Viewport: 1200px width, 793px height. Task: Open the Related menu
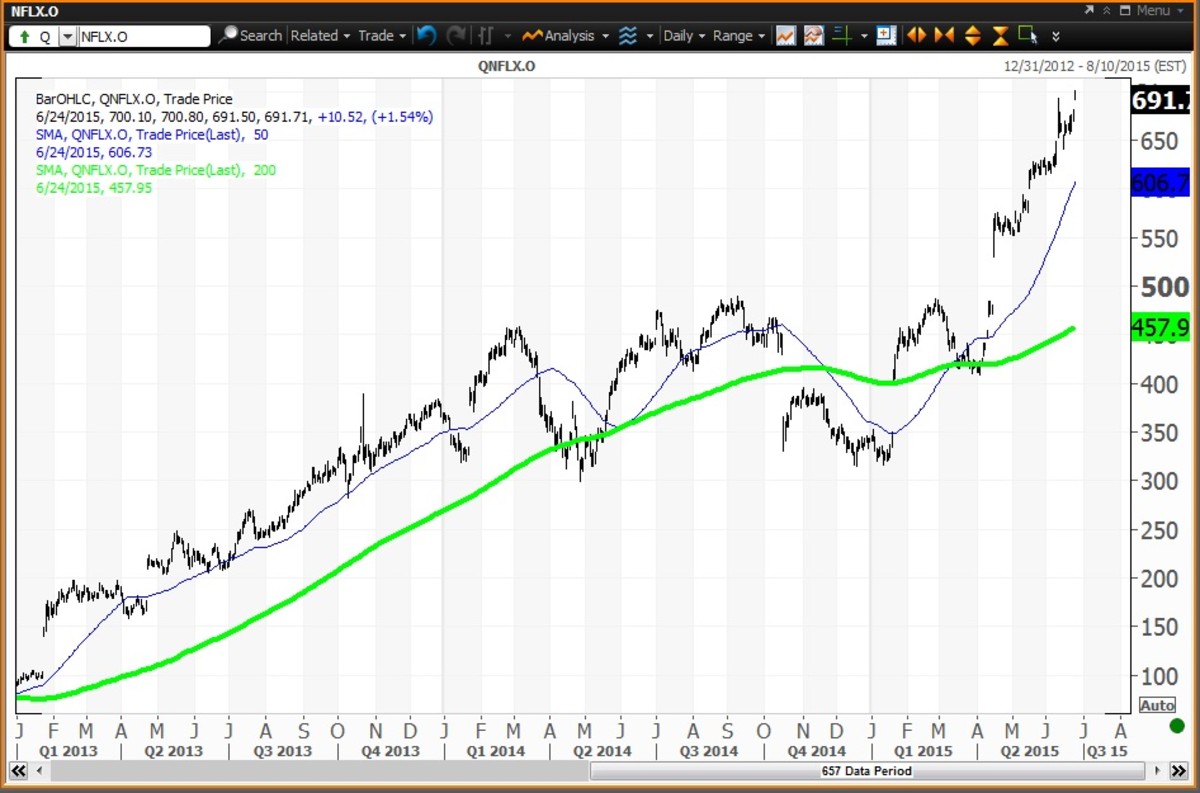pyautogui.click(x=320, y=35)
